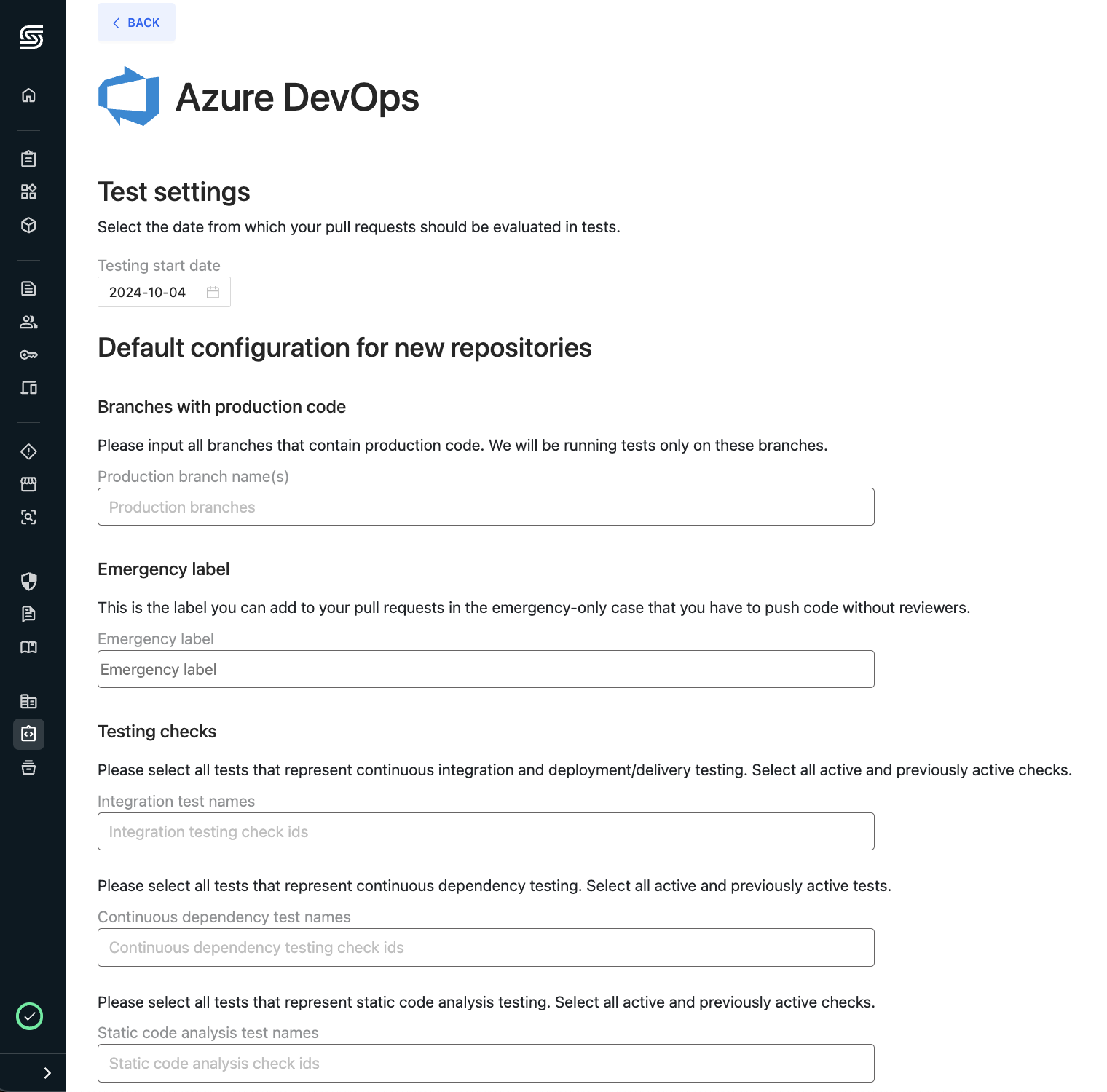Click the 'Integration test names' field label

[176, 802]
